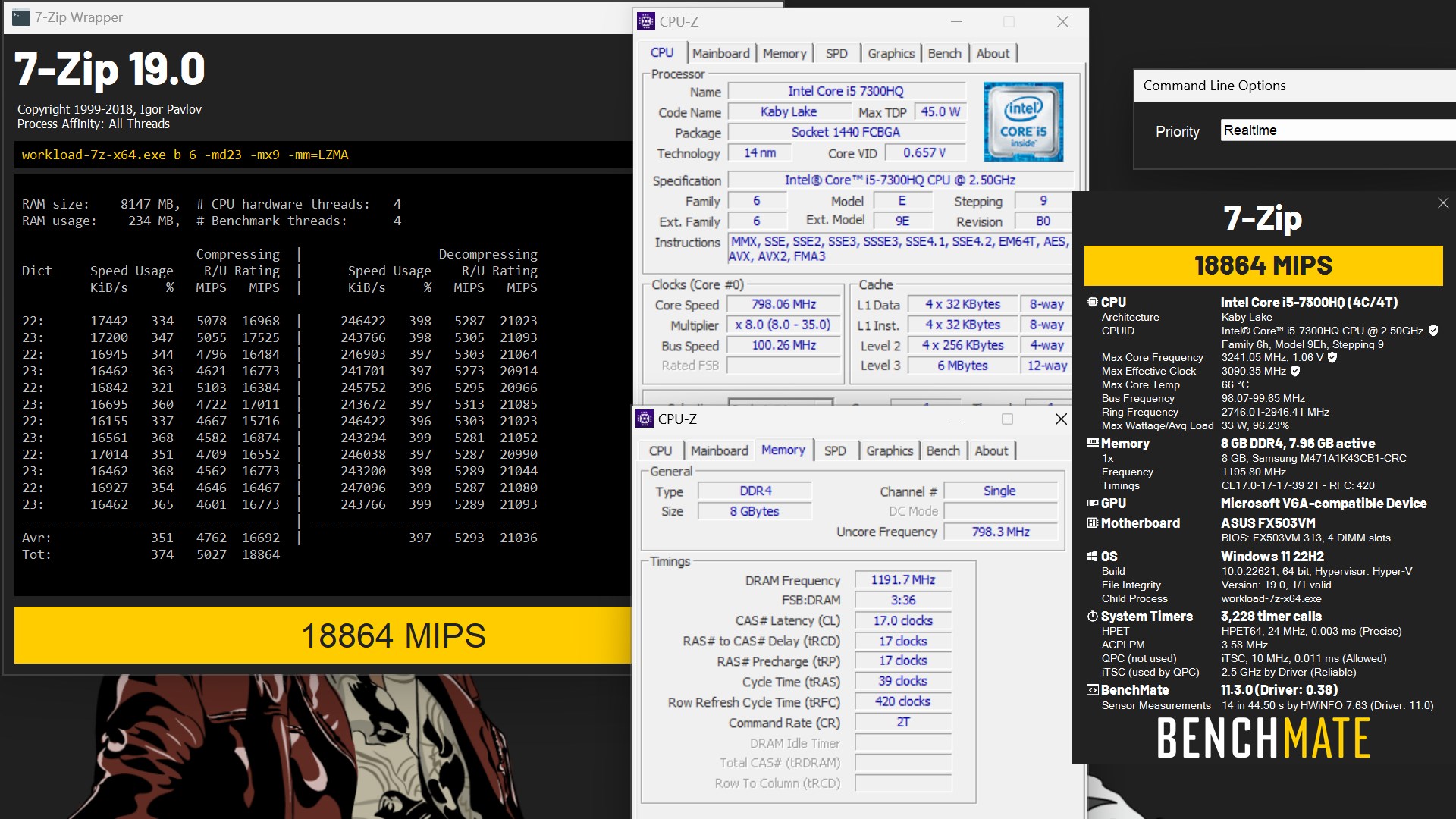Click the yellow 18864 MIPS result bar
This screenshot has width=1456, height=819.
tap(322, 635)
